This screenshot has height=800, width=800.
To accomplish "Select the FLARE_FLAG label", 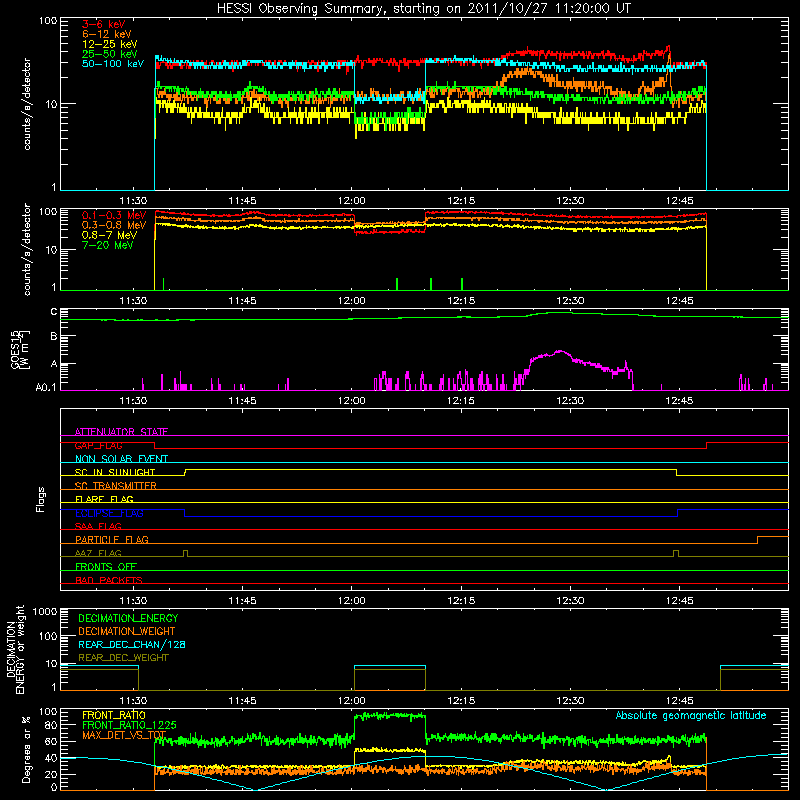I will 104,499.
